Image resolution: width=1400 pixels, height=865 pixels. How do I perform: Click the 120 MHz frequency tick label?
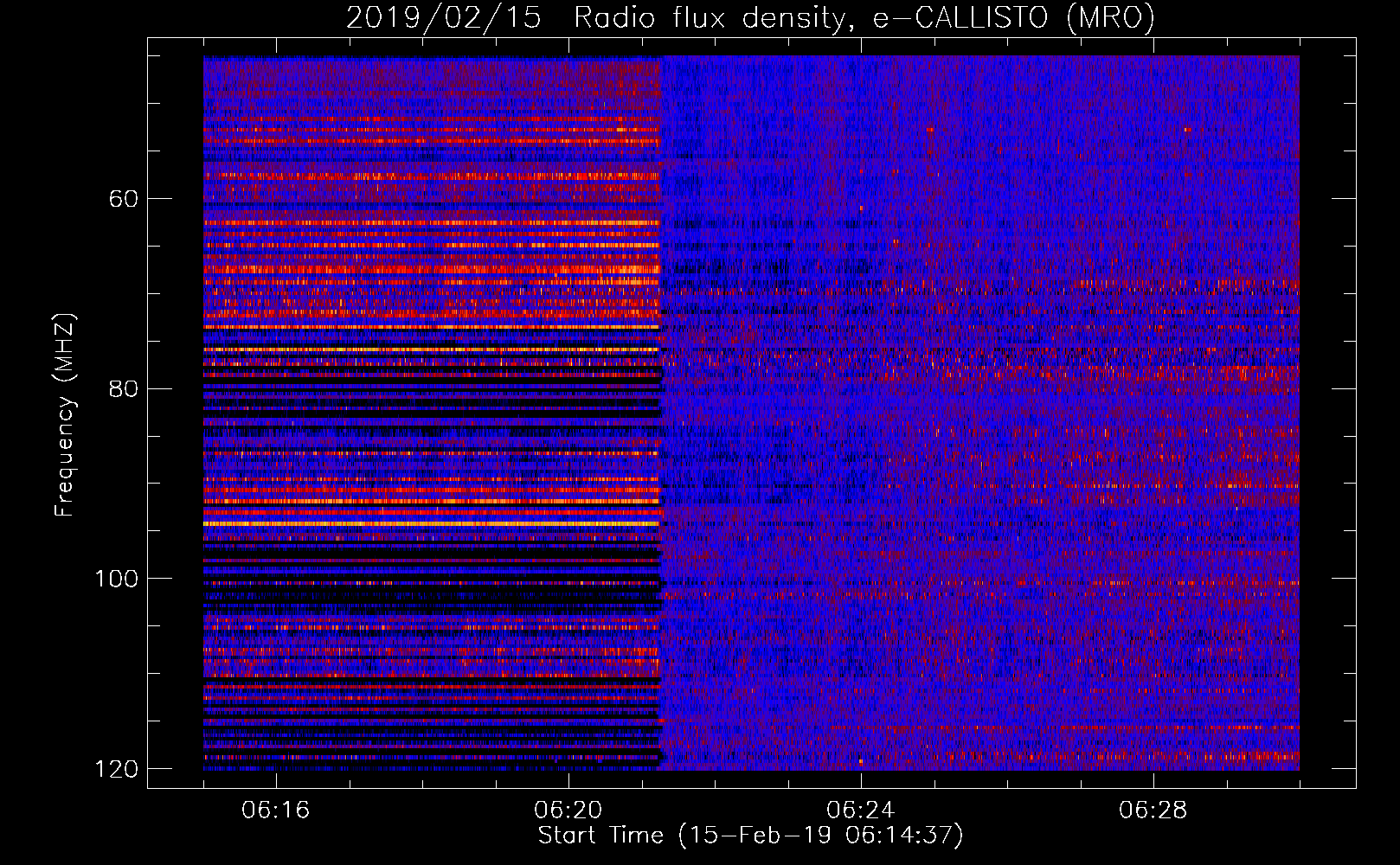pyautogui.click(x=116, y=769)
